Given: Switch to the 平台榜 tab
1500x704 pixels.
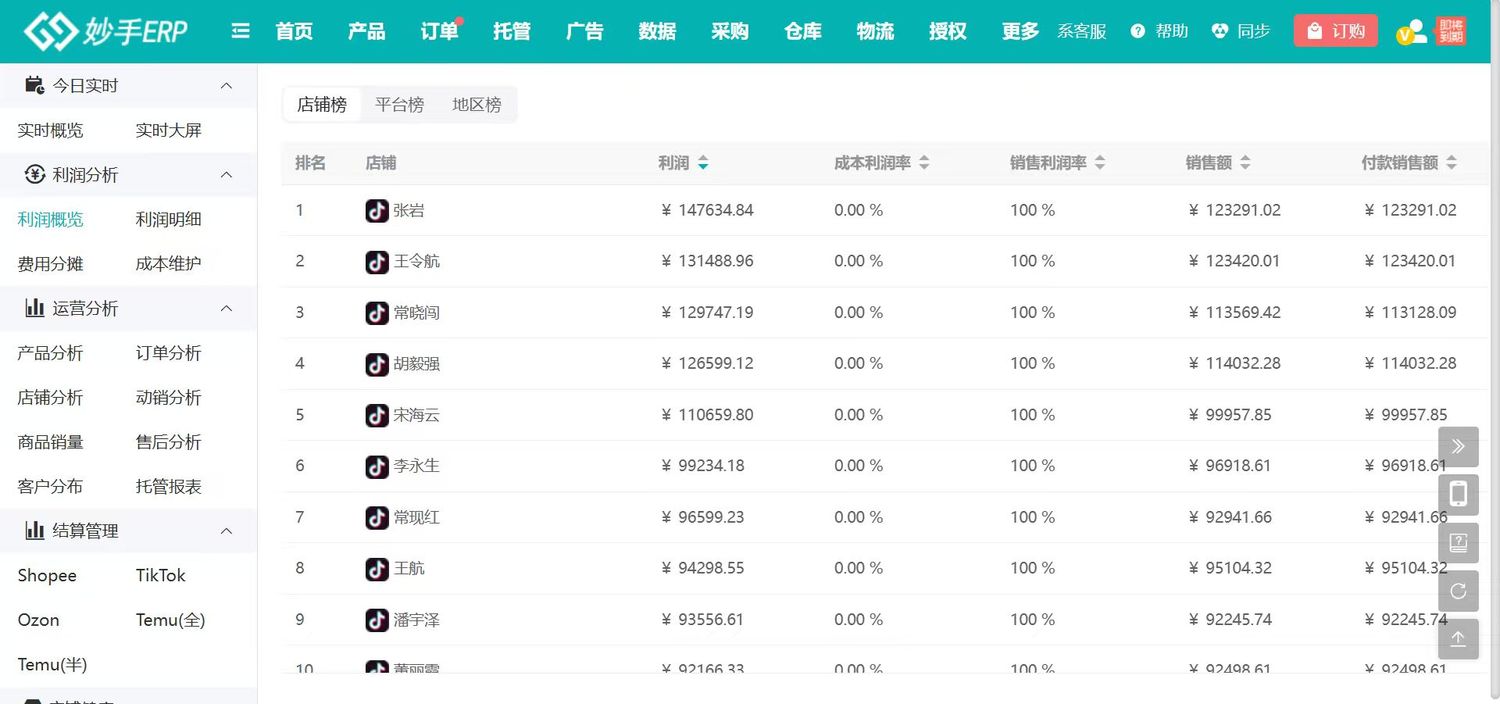Looking at the screenshot, I should (399, 105).
